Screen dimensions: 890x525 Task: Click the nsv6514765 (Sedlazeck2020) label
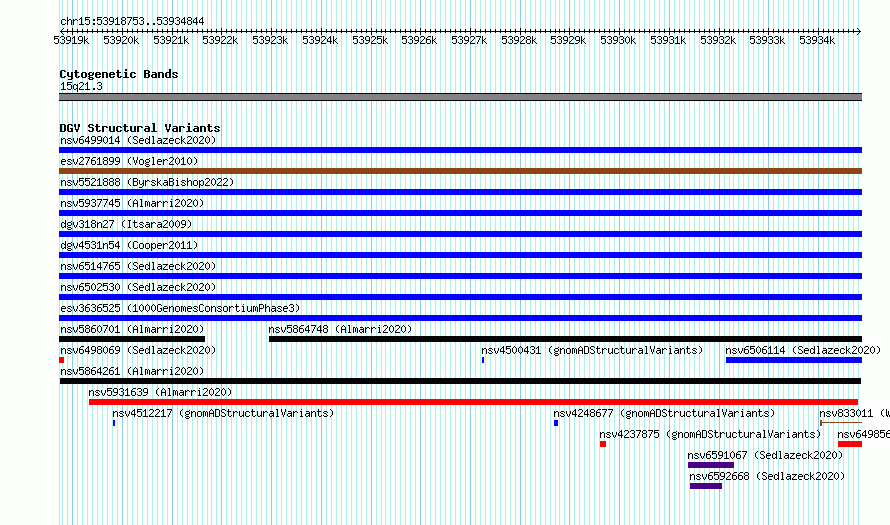pos(138,266)
